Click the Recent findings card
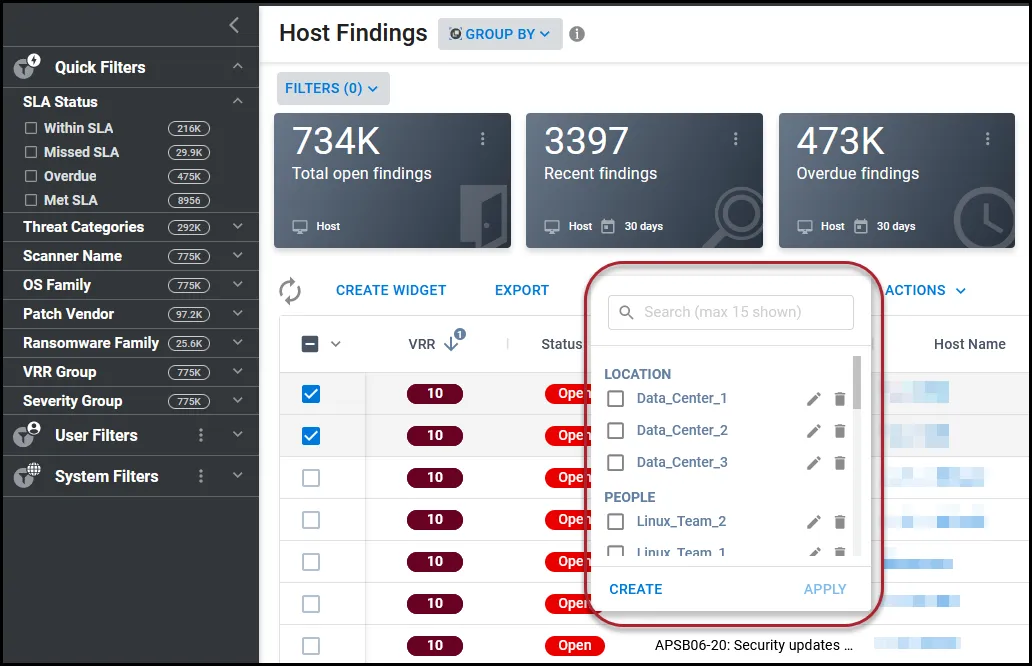Screen dimensions: 1032x666 [644, 180]
